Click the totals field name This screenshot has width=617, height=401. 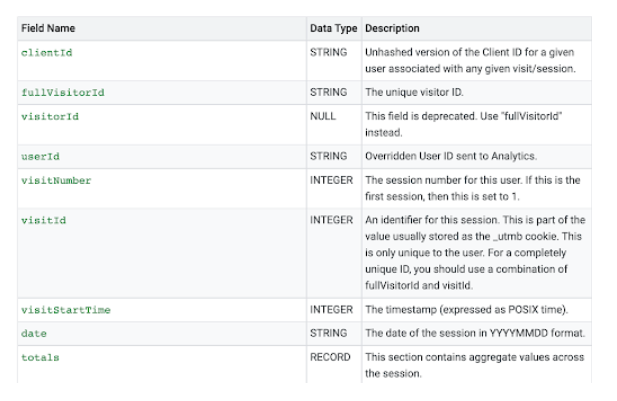click(39, 357)
